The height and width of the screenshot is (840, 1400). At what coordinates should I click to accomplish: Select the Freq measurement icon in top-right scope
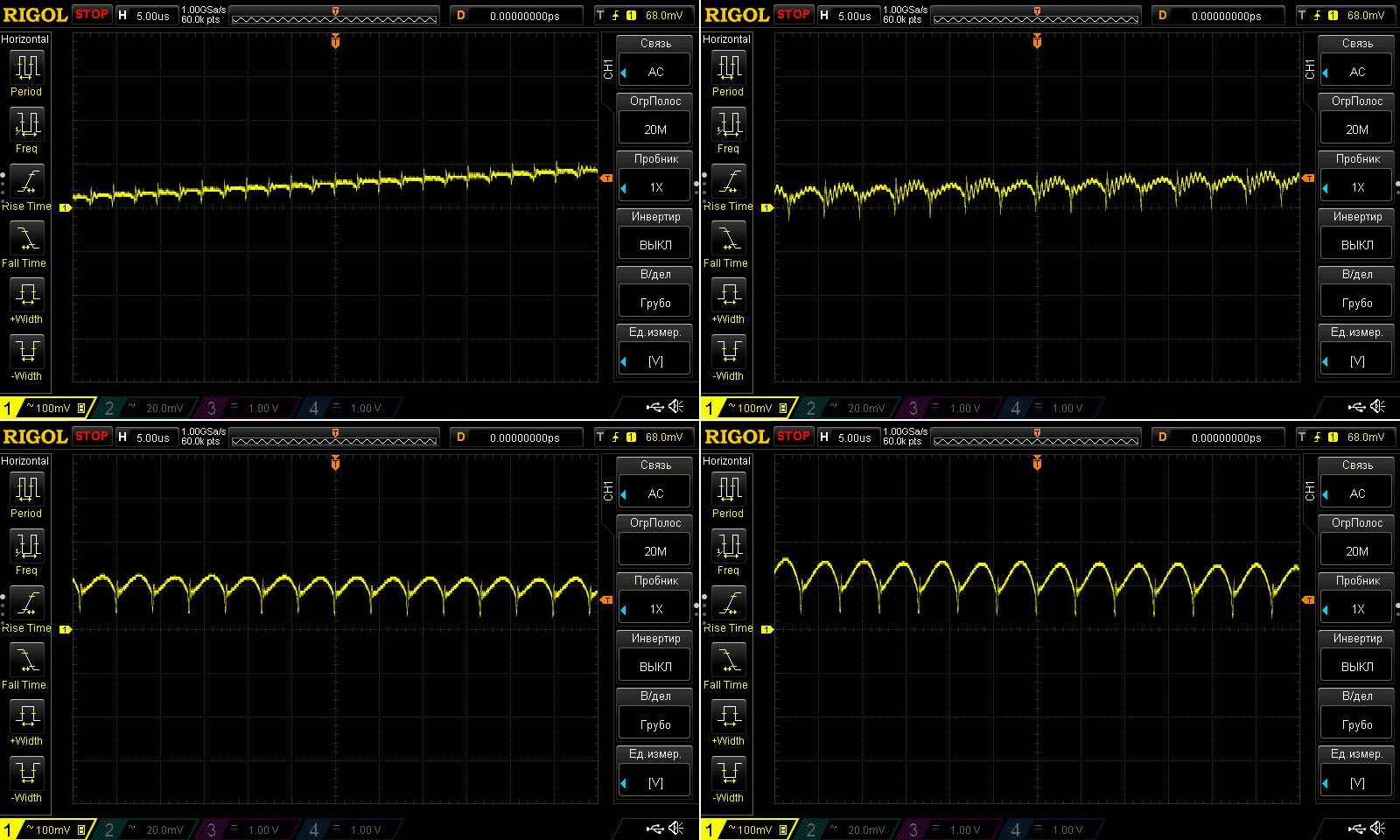[x=729, y=125]
